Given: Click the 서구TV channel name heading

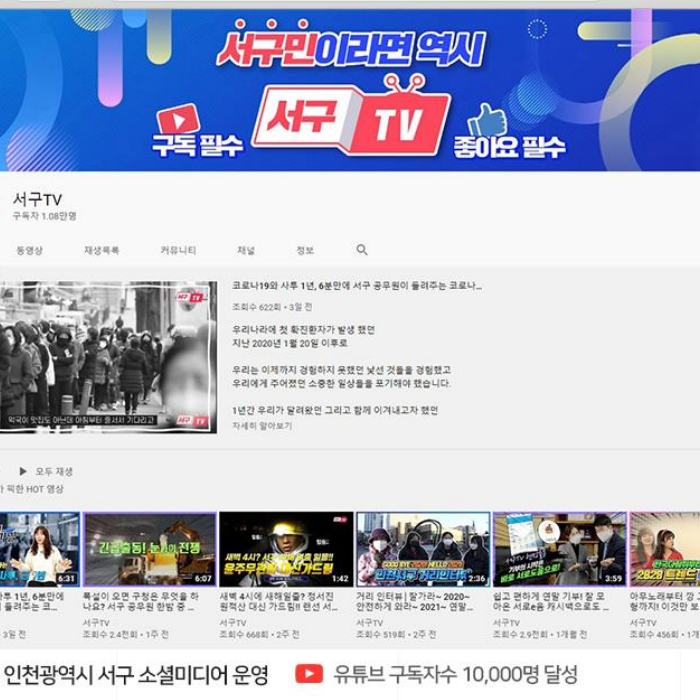Looking at the screenshot, I should 37,199.
